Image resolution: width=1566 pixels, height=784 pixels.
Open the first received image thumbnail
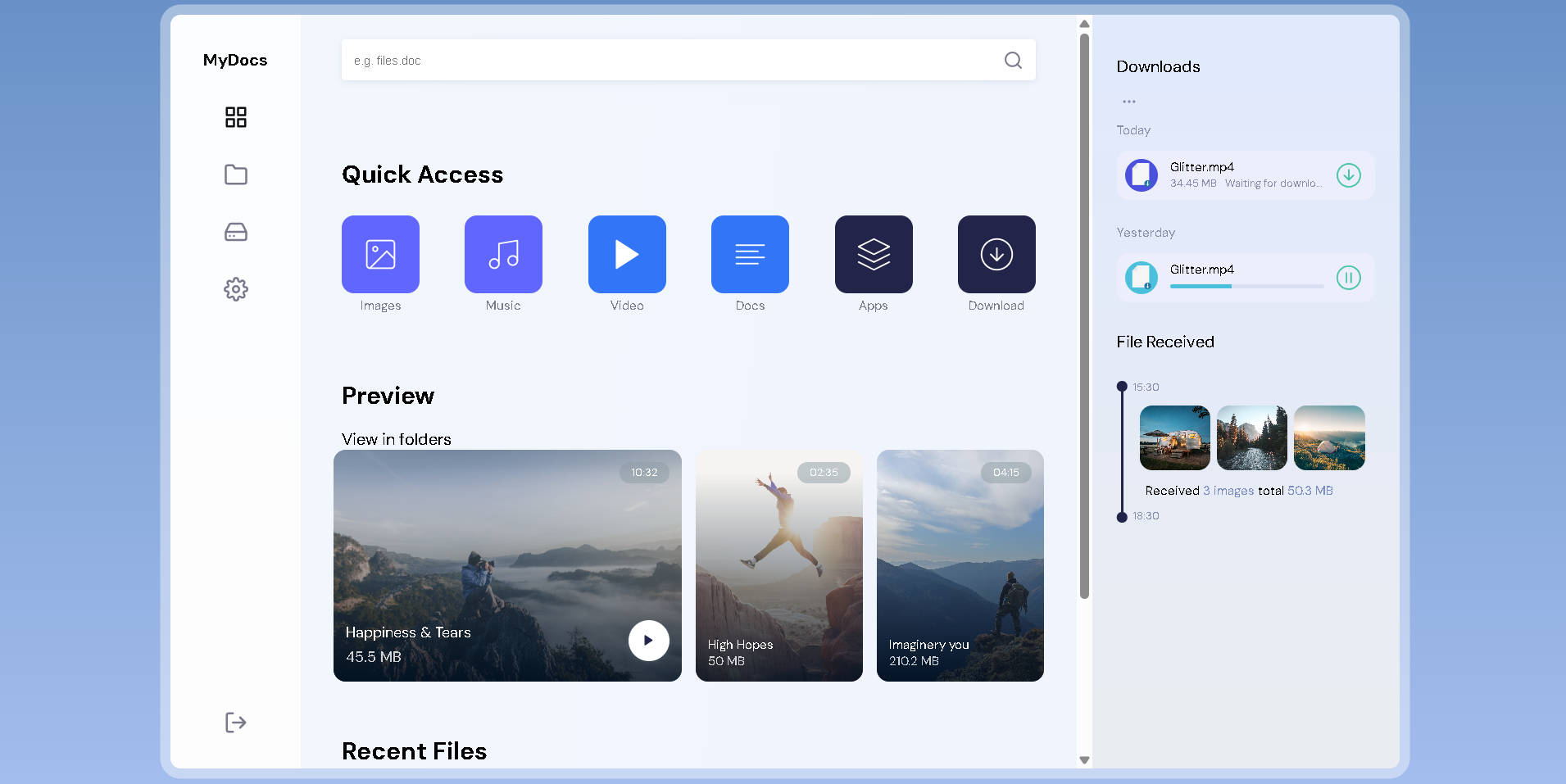[x=1174, y=437]
